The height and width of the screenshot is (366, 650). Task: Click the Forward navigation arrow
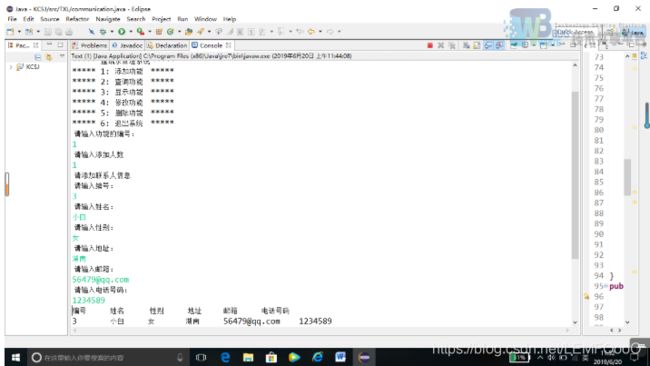click(x=330, y=32)
